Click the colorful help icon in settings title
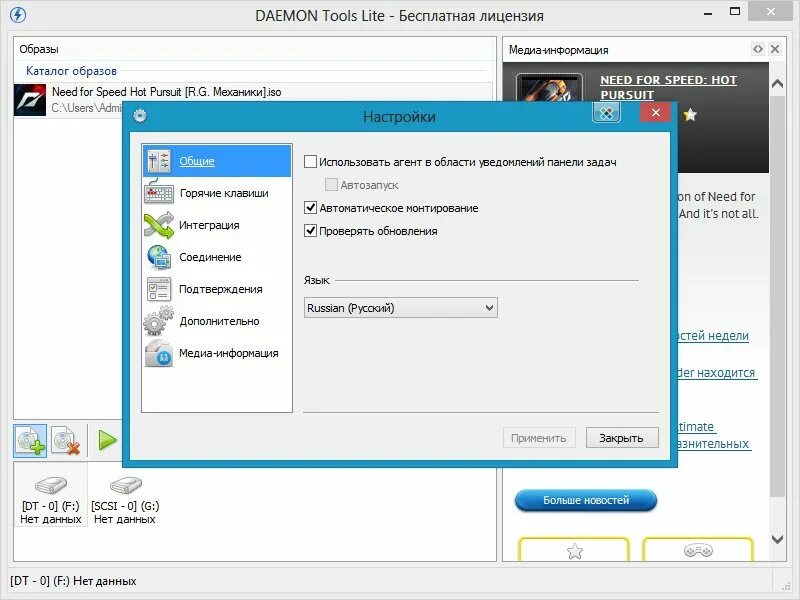Screen dimensions: 800x600 pos(606,113)
